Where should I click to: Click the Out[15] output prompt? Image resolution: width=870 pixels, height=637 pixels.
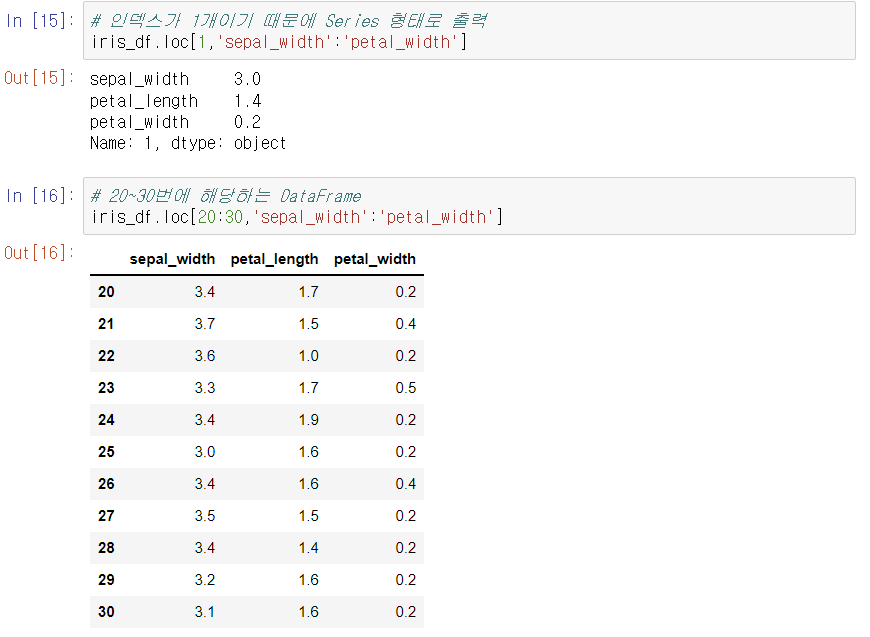coord(39,78)
